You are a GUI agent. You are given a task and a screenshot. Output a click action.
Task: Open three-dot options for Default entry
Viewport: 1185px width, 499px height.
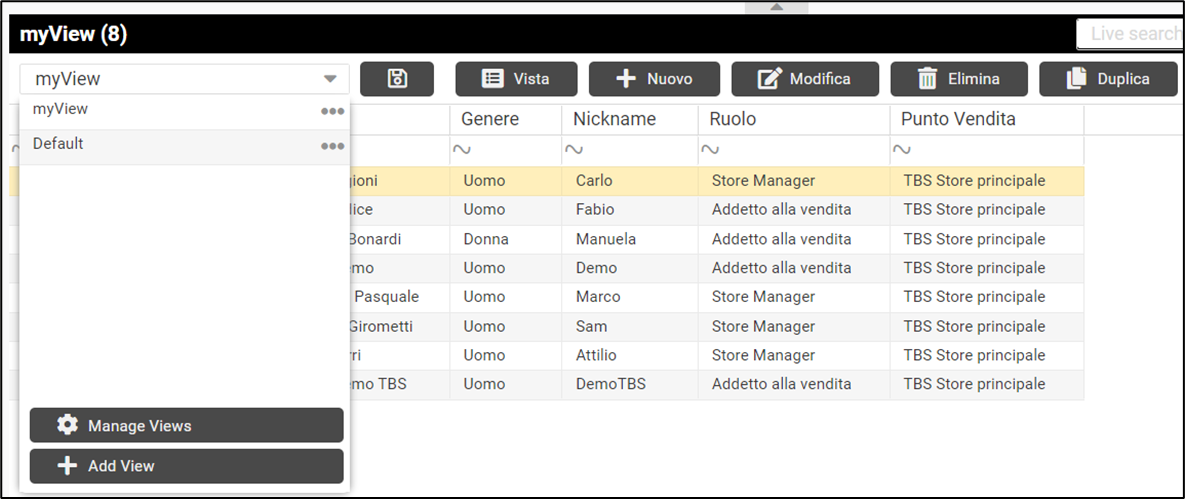(x=332, y=147)
